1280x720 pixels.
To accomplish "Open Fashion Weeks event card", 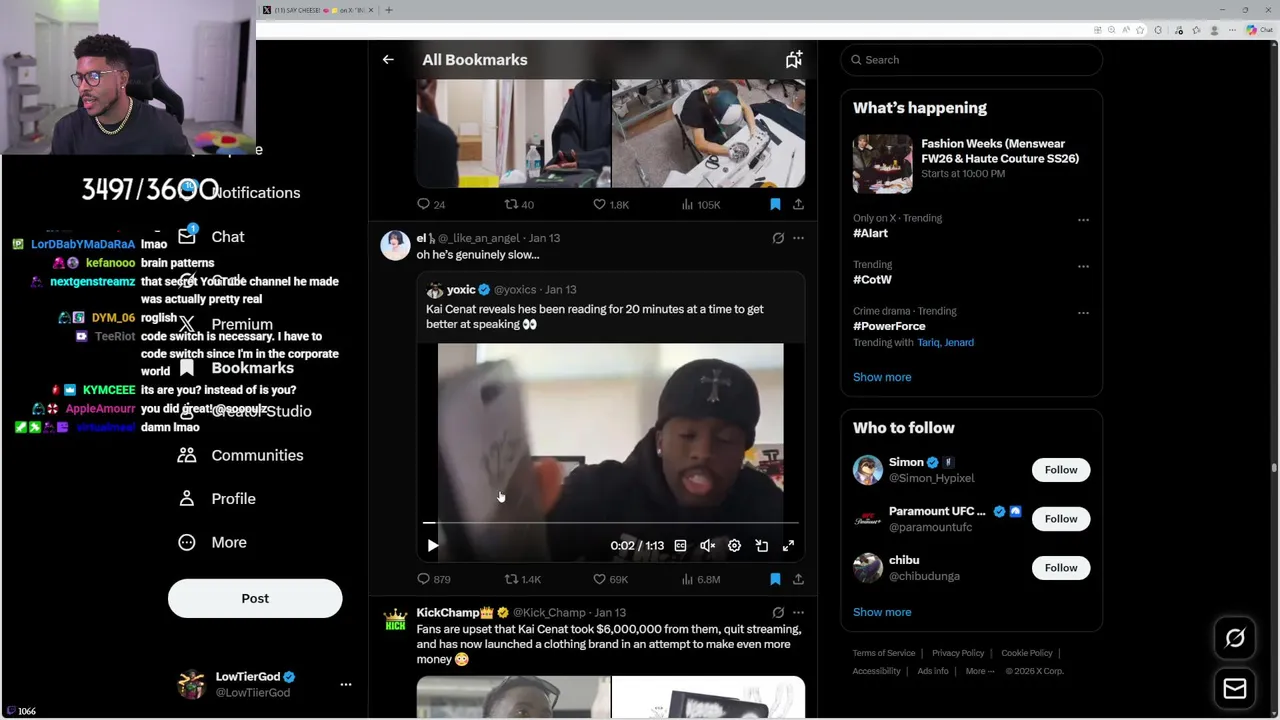I will click(971, 163).
